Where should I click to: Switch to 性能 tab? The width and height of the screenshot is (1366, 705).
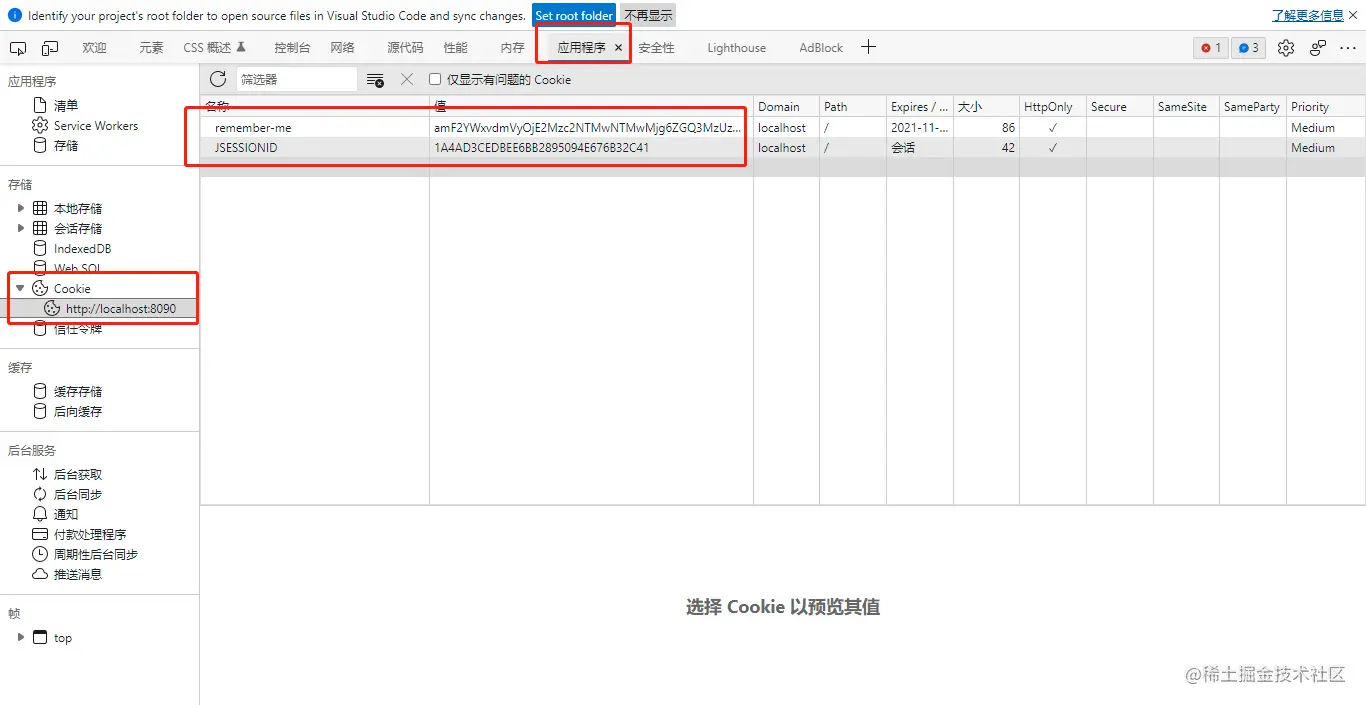tap(455, 48)
